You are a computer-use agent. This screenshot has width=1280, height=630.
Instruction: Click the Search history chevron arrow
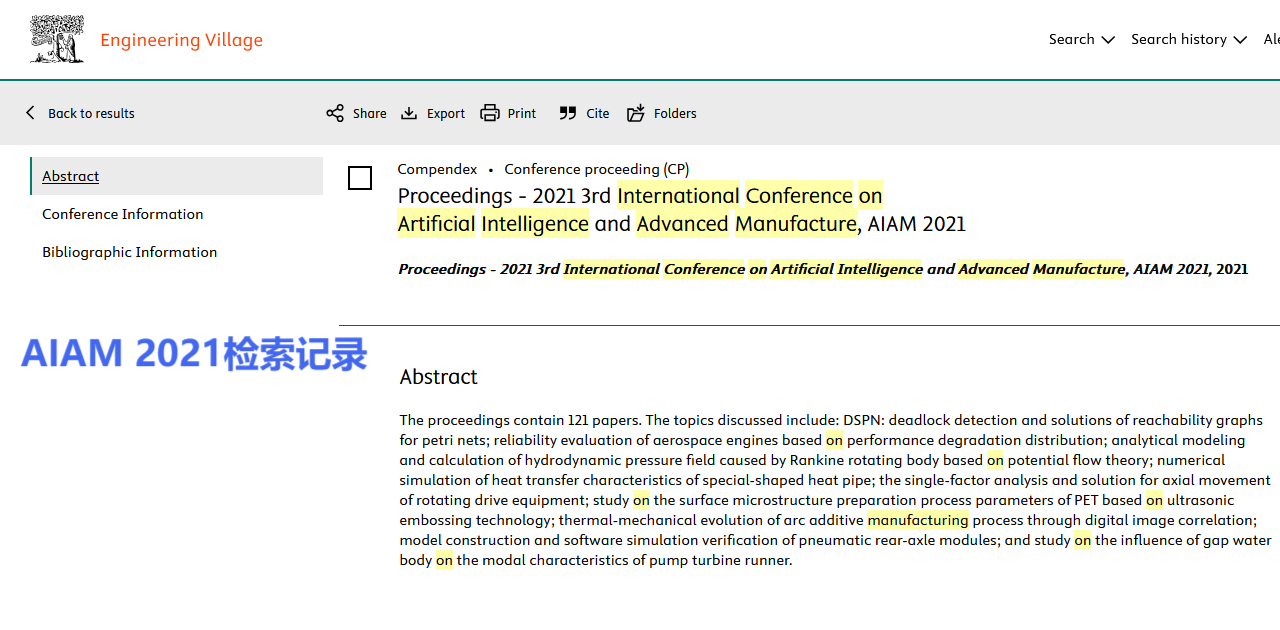pos(1240,40)
